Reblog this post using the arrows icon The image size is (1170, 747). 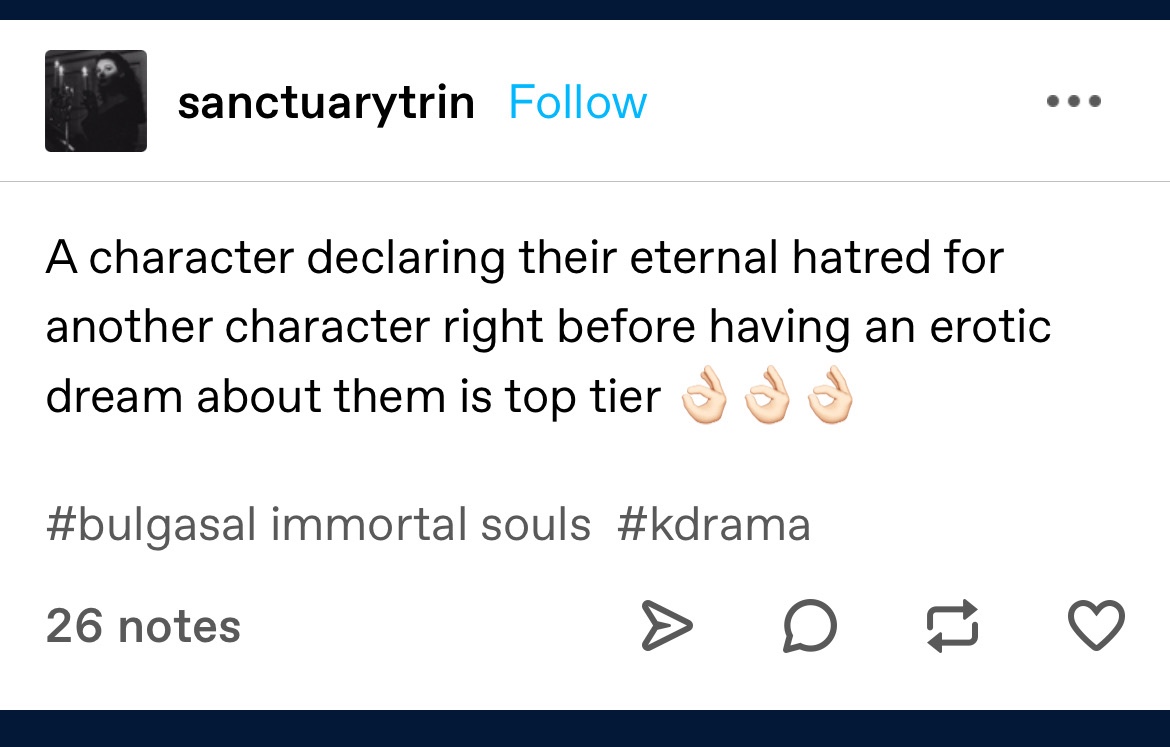(x=953, y=627)
